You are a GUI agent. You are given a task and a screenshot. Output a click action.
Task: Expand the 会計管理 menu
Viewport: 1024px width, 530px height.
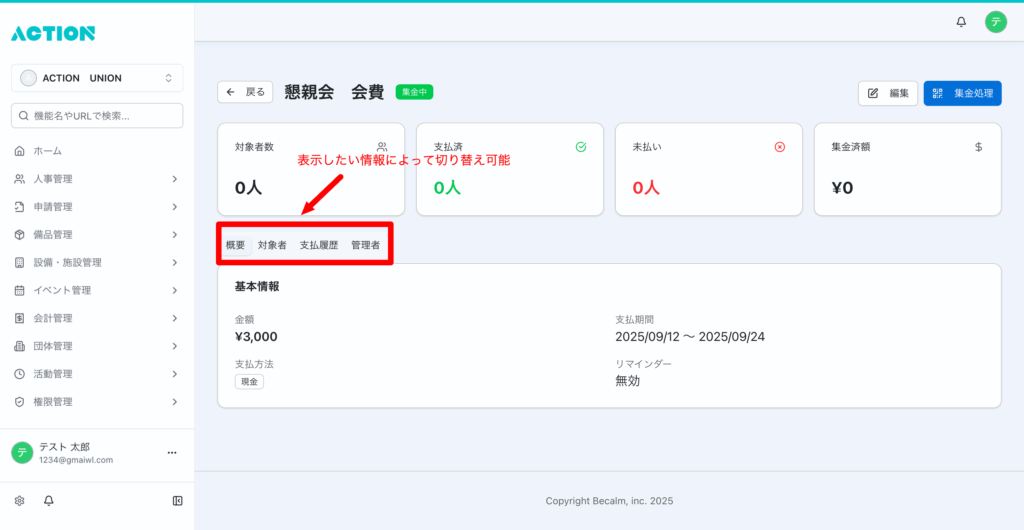pyautogui.click(x=97, y=318)
